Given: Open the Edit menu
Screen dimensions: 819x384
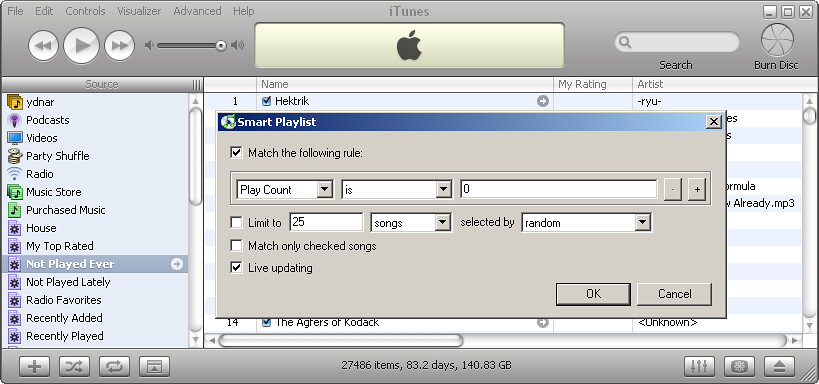Looking at the screenshot, I should pos(44,11).
